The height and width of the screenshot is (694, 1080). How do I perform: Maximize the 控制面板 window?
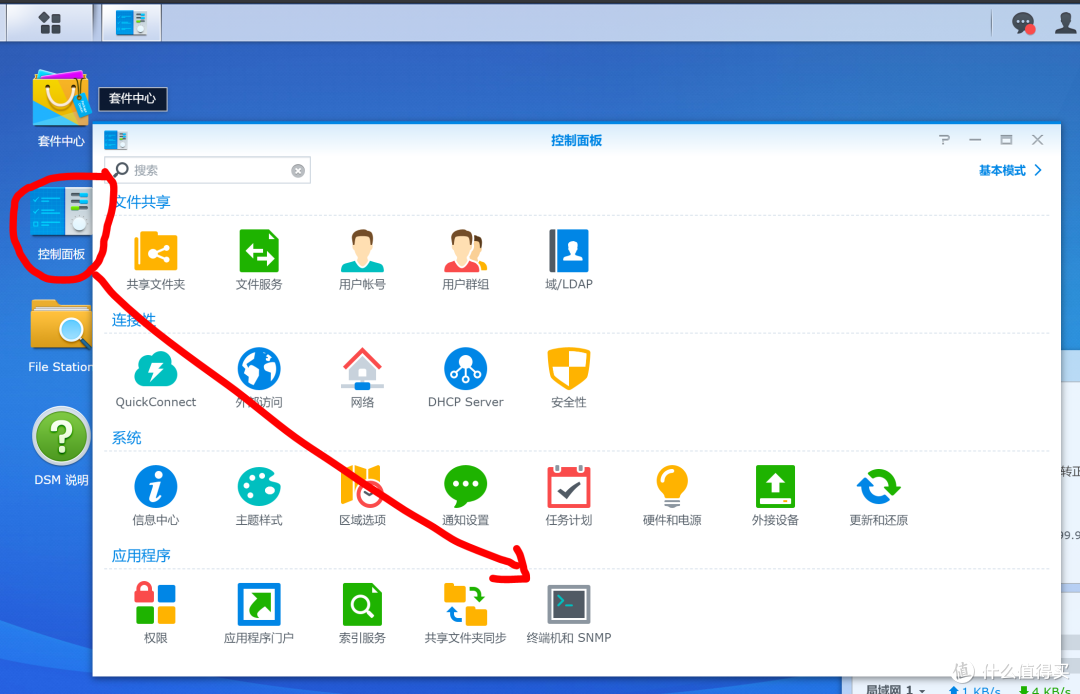pos(1006,140)
